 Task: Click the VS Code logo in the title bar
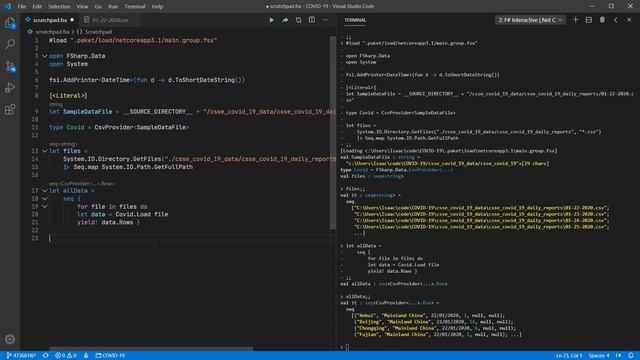pyautogui.click(x=7, y=6)
